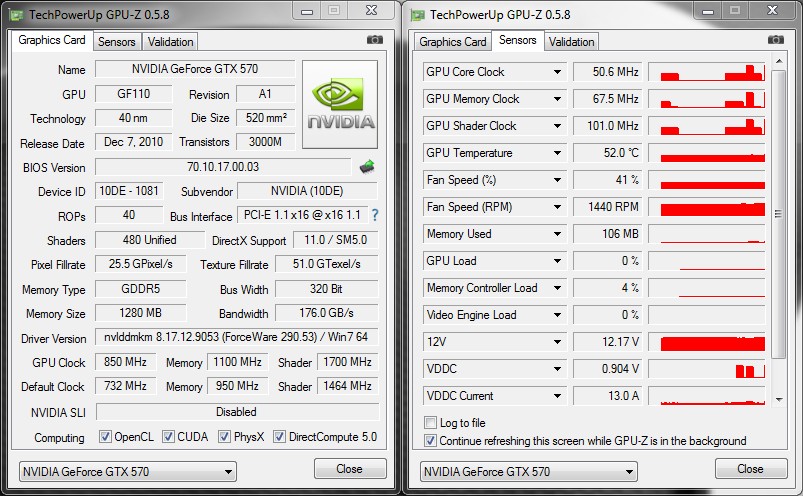Switch to Validation tab in left window
Screen dimensions: 803x496
point(171,41)
